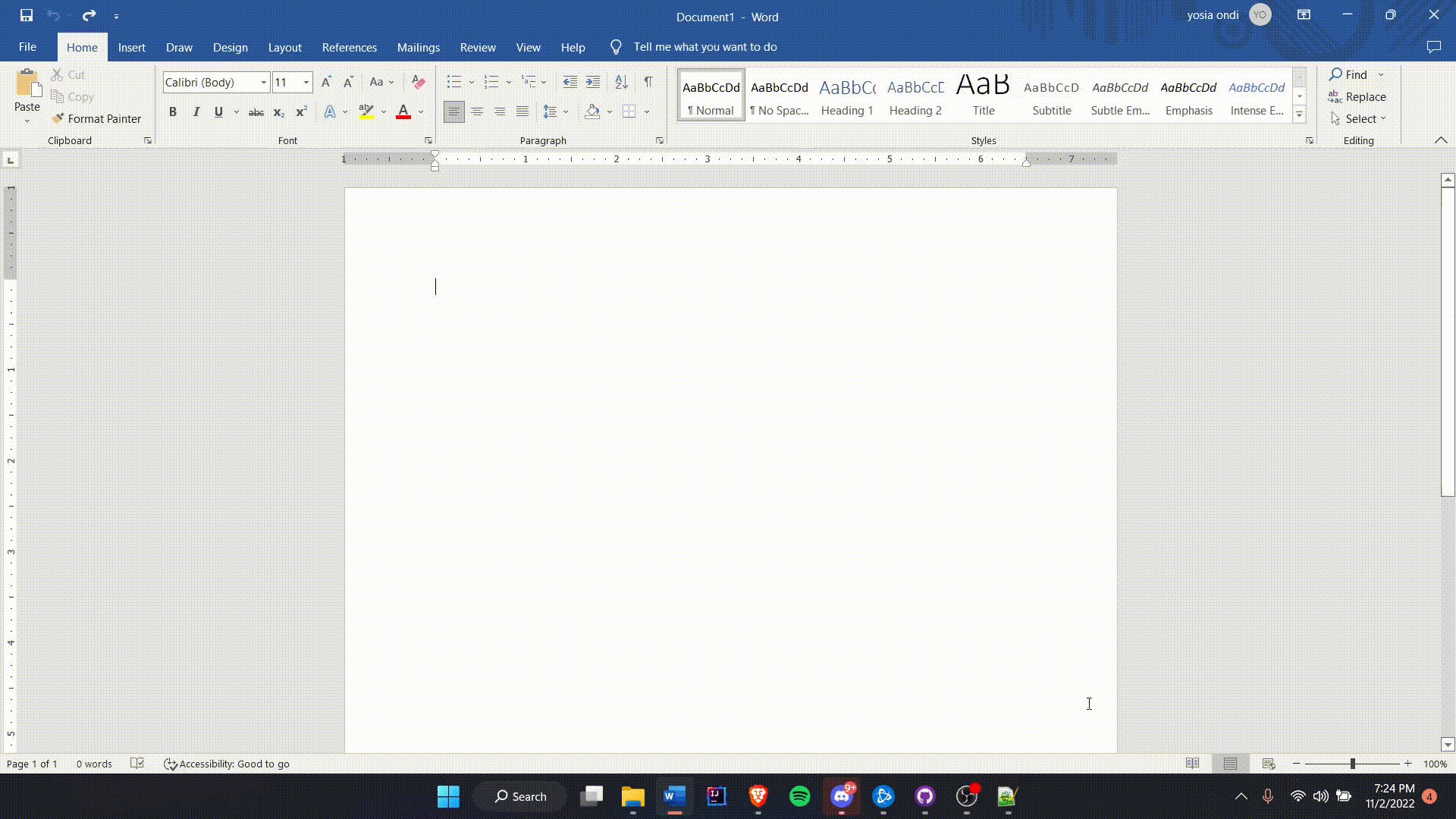1456x819 pixels.
Task: Toggle Italic formatting on
Action: 196,112
